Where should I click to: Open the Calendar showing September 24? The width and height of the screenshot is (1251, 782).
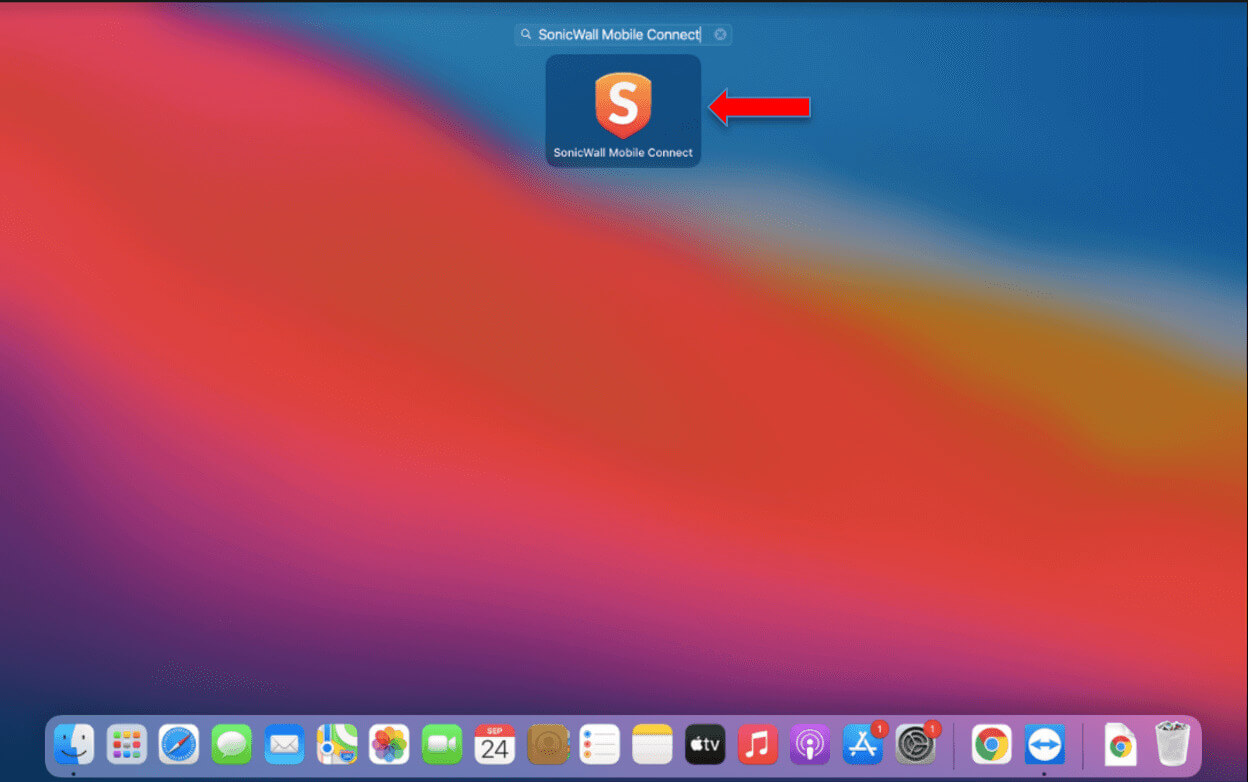(x=494, y=744)
